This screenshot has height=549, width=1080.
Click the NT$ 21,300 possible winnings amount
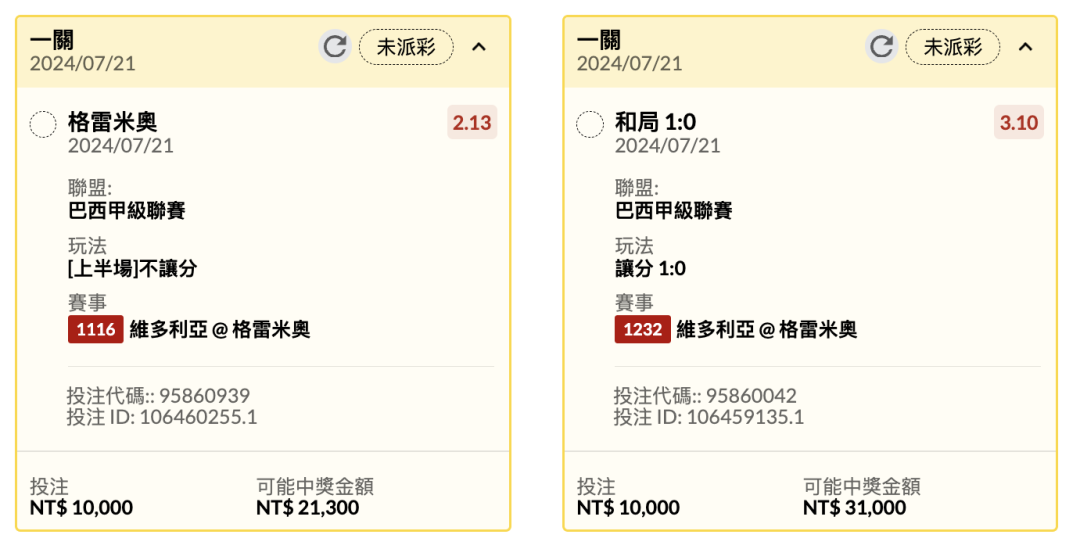[307, 508]
